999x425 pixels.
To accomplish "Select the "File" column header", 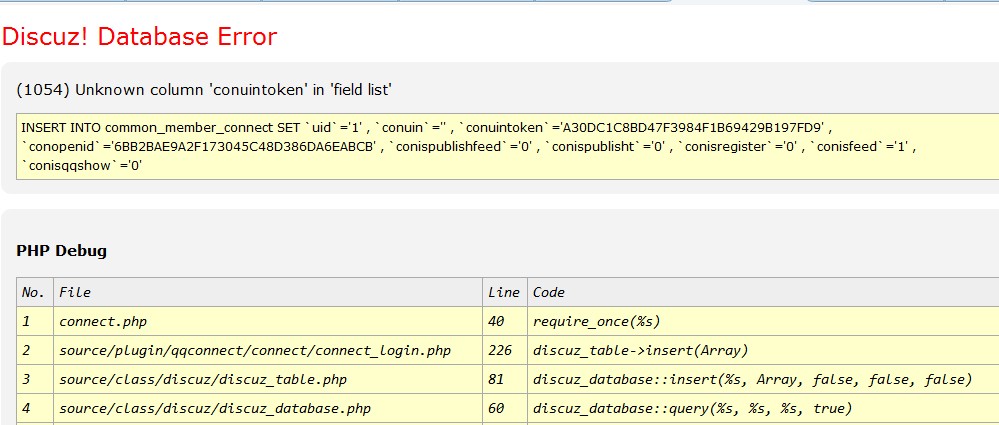I will pyautogui.click(x=76, y=292).
